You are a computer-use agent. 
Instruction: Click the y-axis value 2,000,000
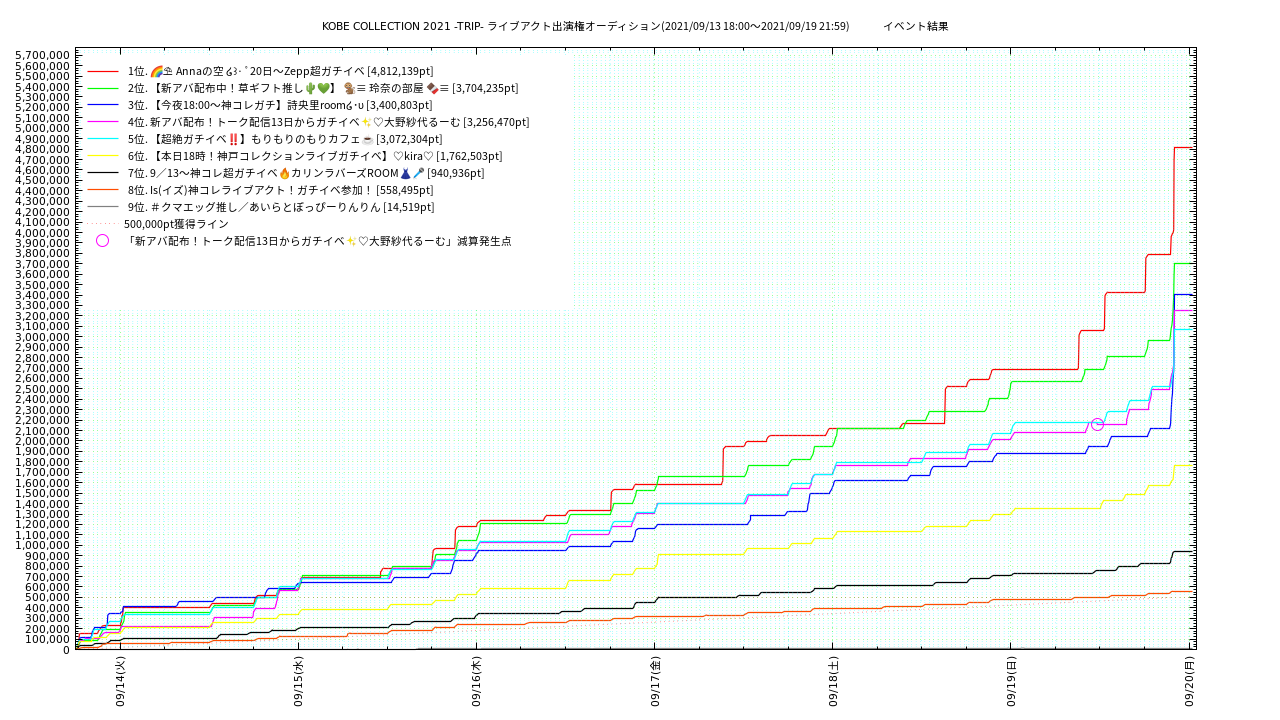[42, 441]
